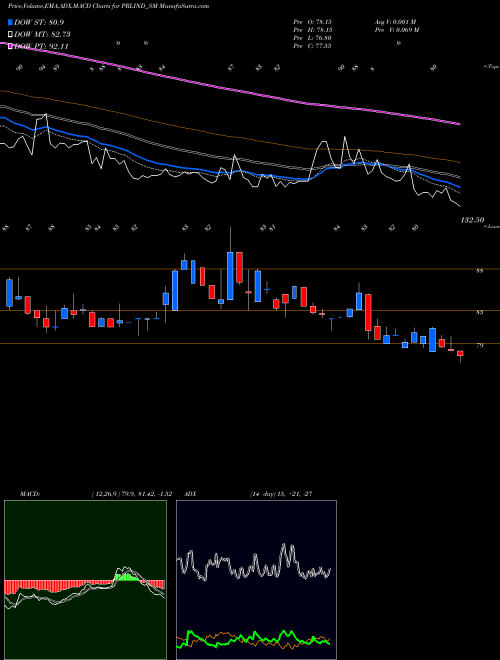The image size is (500, 660).
Task: Click the MACD: panel label
Action: coord(29,494)
